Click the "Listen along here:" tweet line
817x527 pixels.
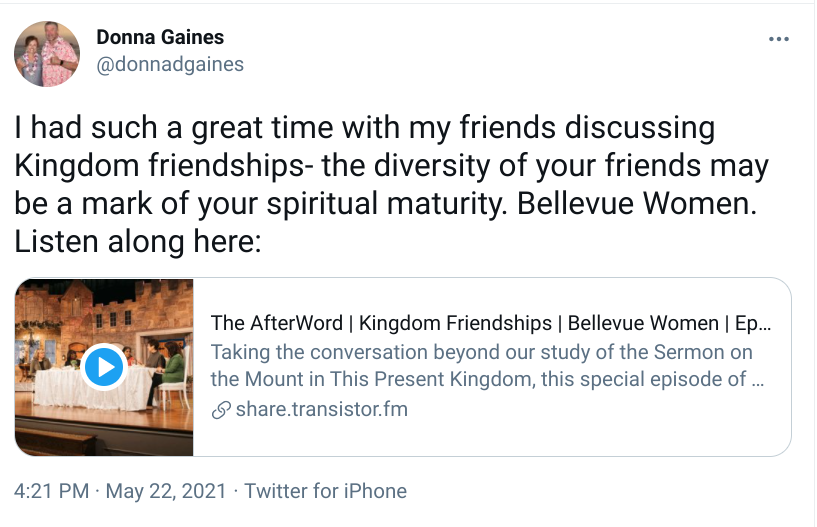click(x=138, y=242)
